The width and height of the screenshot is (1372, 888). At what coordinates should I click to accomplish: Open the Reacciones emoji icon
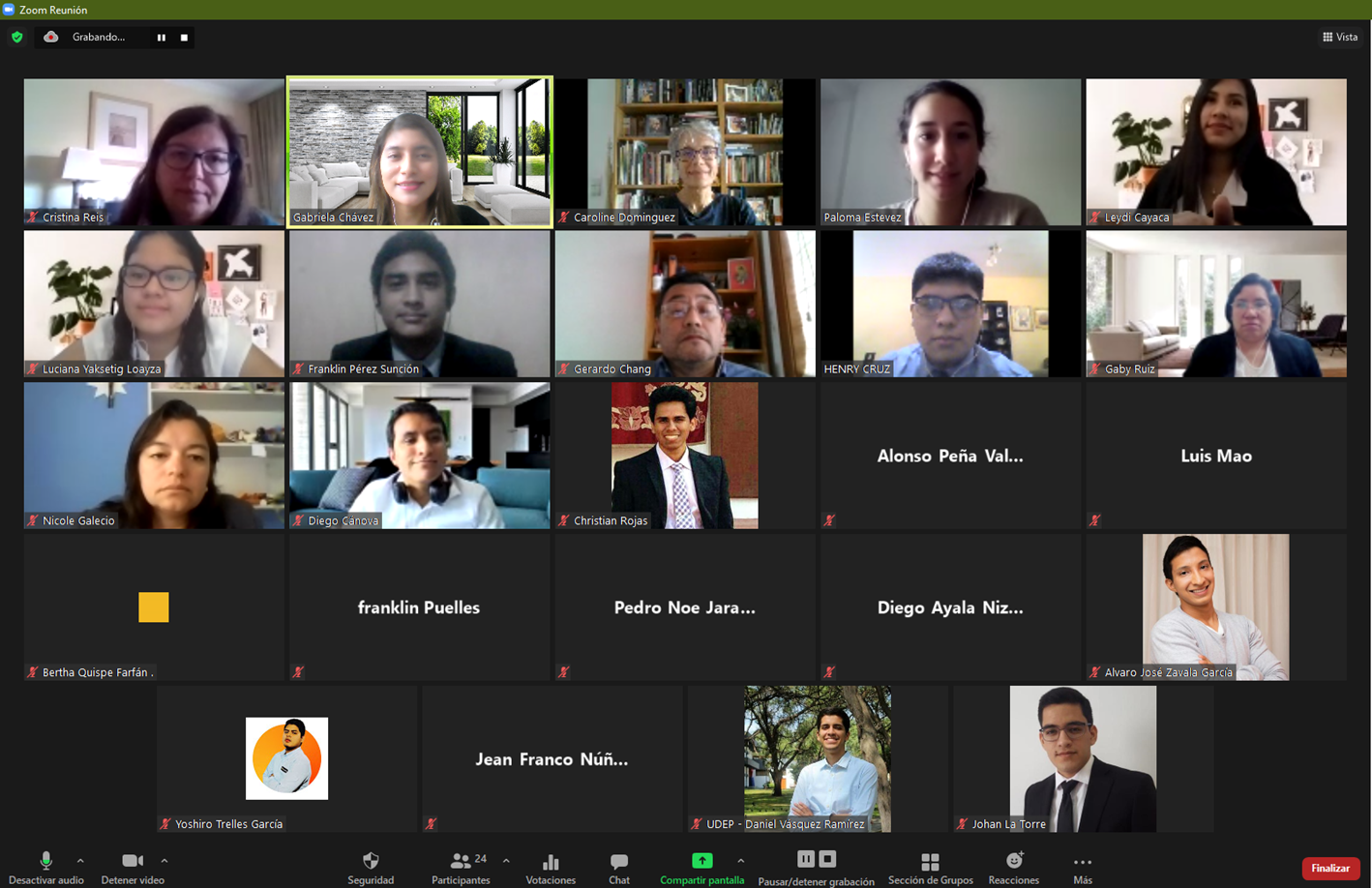coord(1014,860)
